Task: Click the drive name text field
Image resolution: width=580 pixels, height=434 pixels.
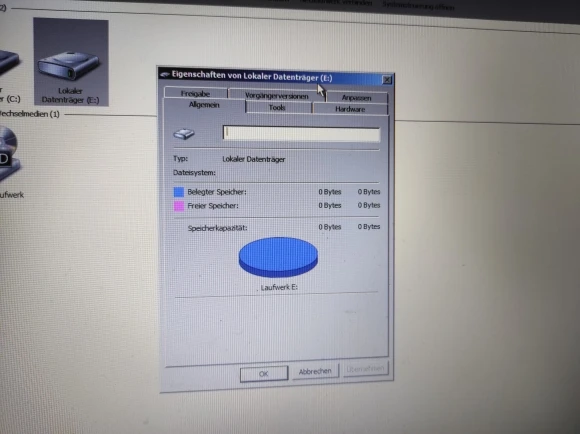Action: point(301,134)
